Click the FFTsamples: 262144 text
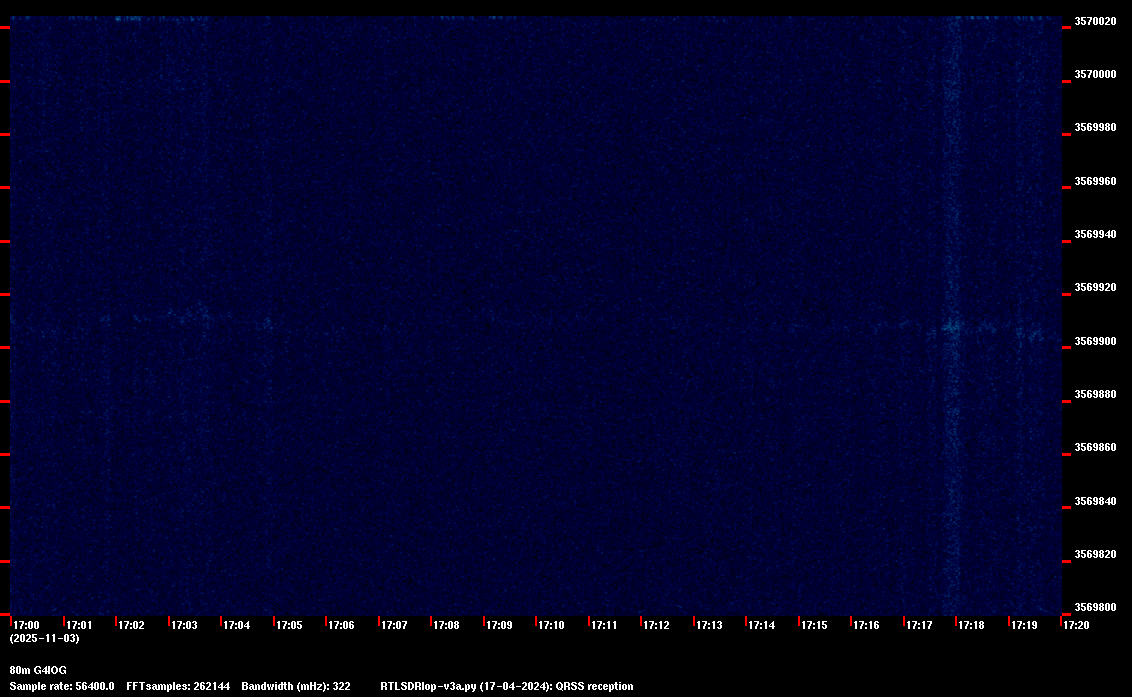1132x697 pixels. [178, 686]
